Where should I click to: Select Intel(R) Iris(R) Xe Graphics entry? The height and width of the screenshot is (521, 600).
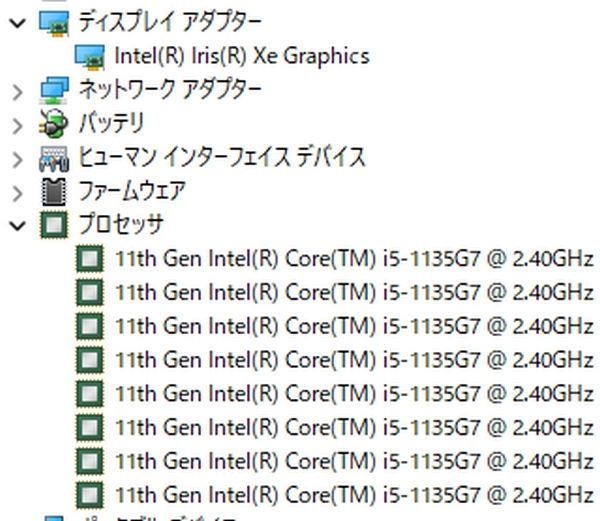pos(242,56)
